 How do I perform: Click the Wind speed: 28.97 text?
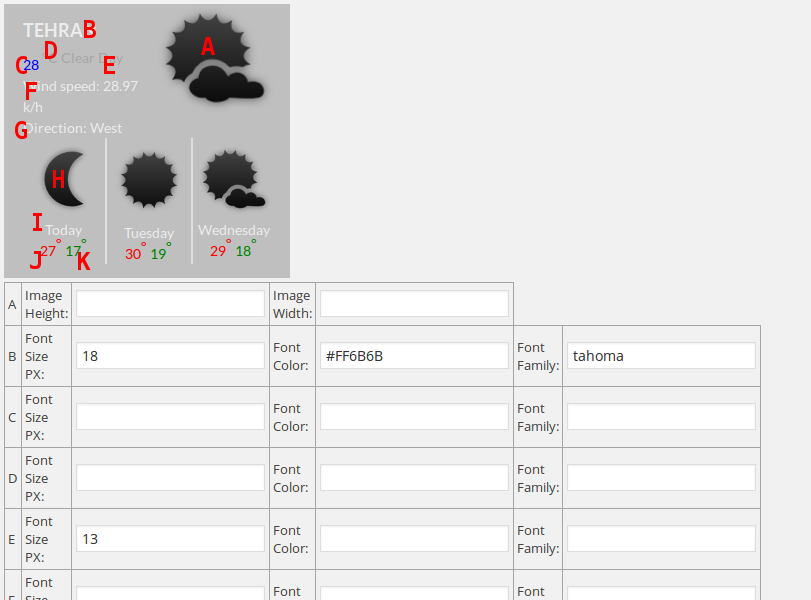(x=81, y=86)
